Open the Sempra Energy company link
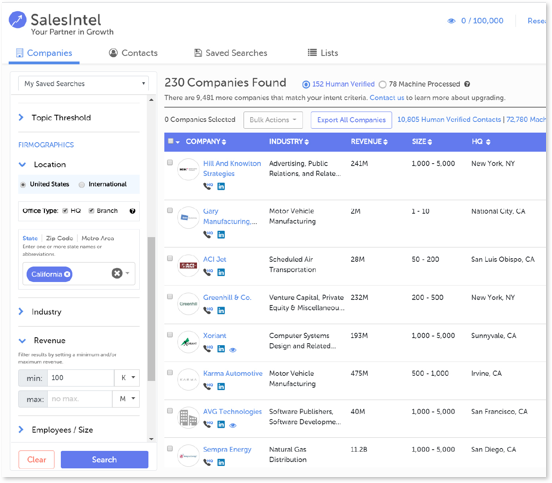This screenshot has width=552, height=483. click(x=227, y=450)
